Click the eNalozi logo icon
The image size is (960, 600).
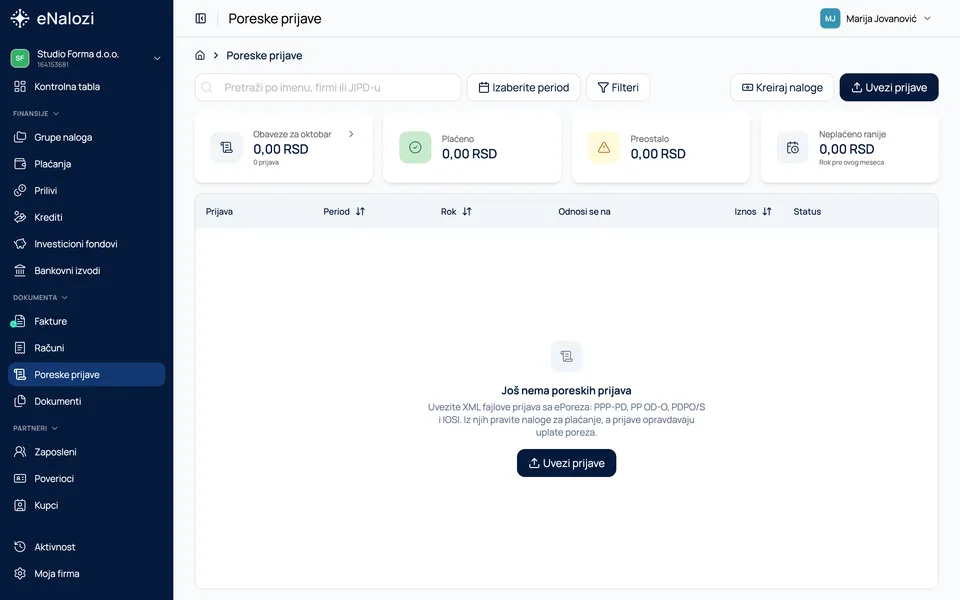coord(20,18)
